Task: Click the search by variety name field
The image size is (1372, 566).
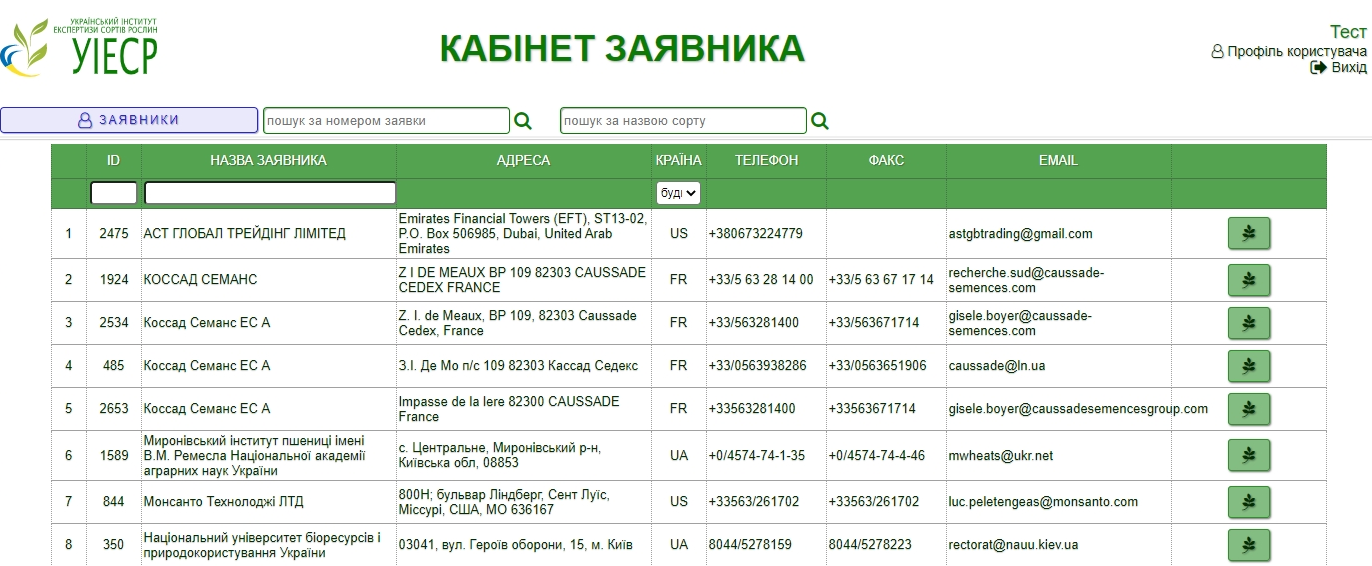Action: (683, 121)
